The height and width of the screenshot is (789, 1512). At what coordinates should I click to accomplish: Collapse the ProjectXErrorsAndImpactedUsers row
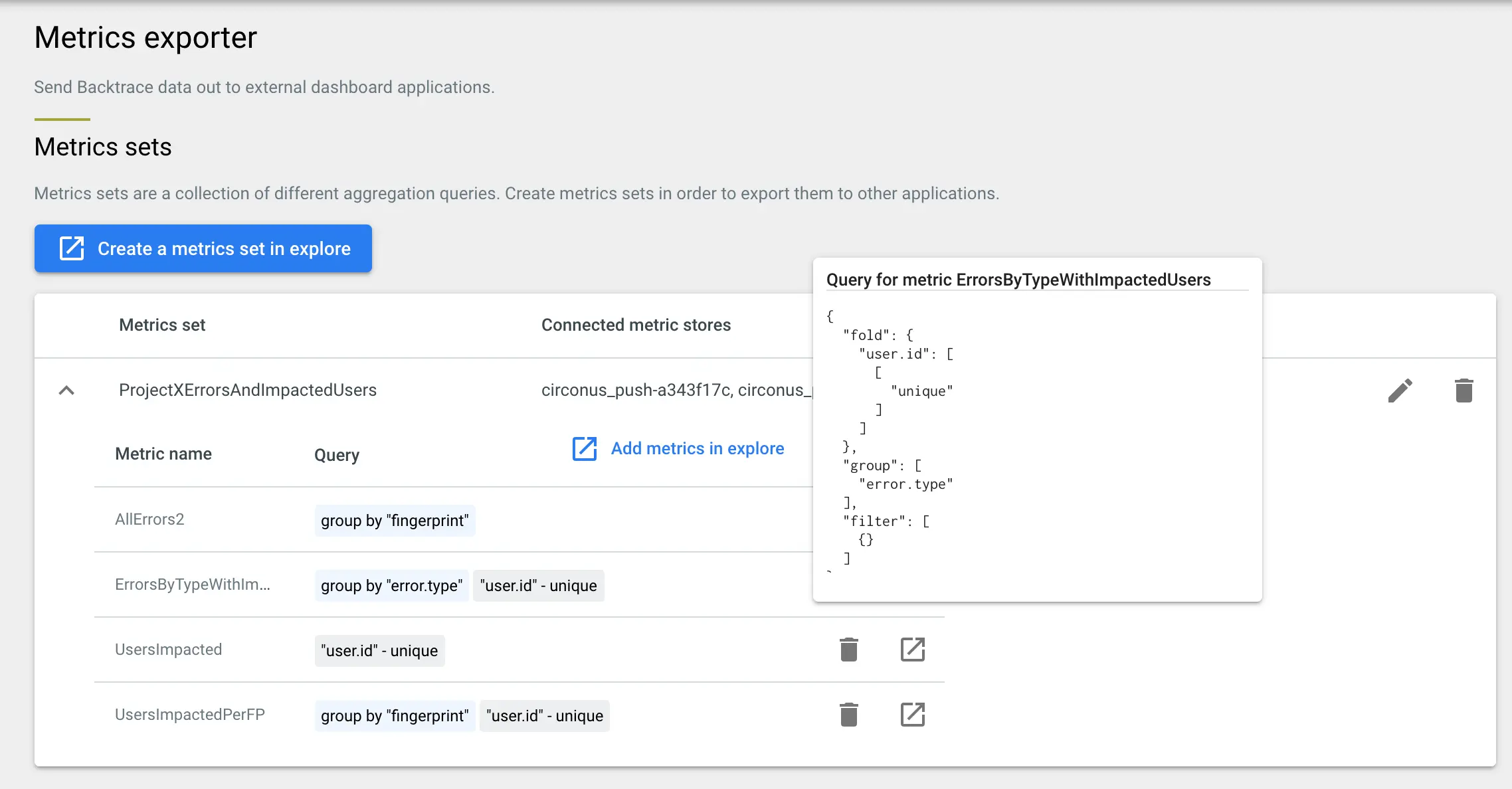pyautogui.click(x=66, y=391)
